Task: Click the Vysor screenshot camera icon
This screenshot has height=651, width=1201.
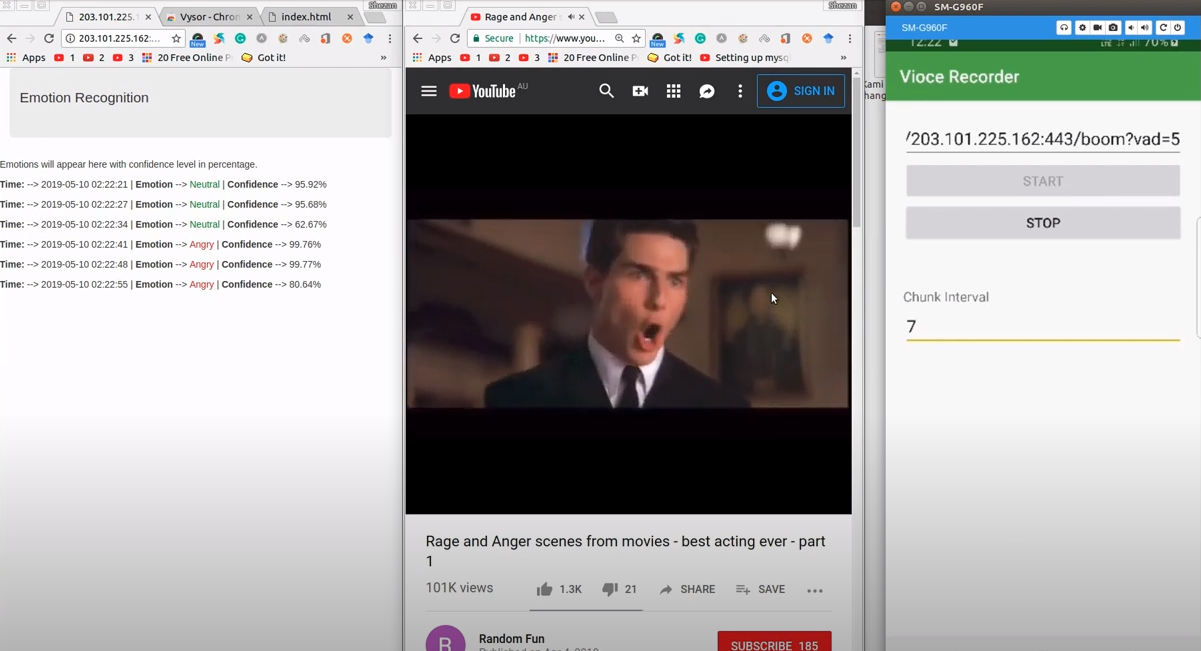Action: click(1113, 28)
